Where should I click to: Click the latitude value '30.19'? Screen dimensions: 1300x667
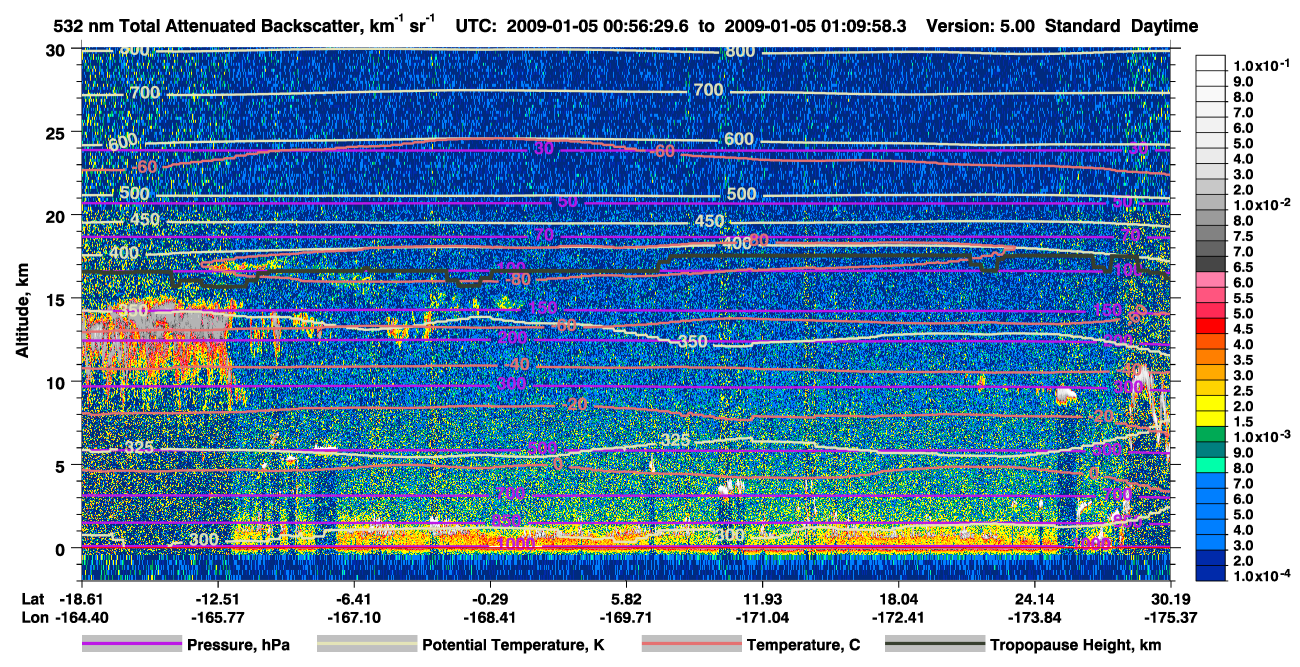(1171, 599)
